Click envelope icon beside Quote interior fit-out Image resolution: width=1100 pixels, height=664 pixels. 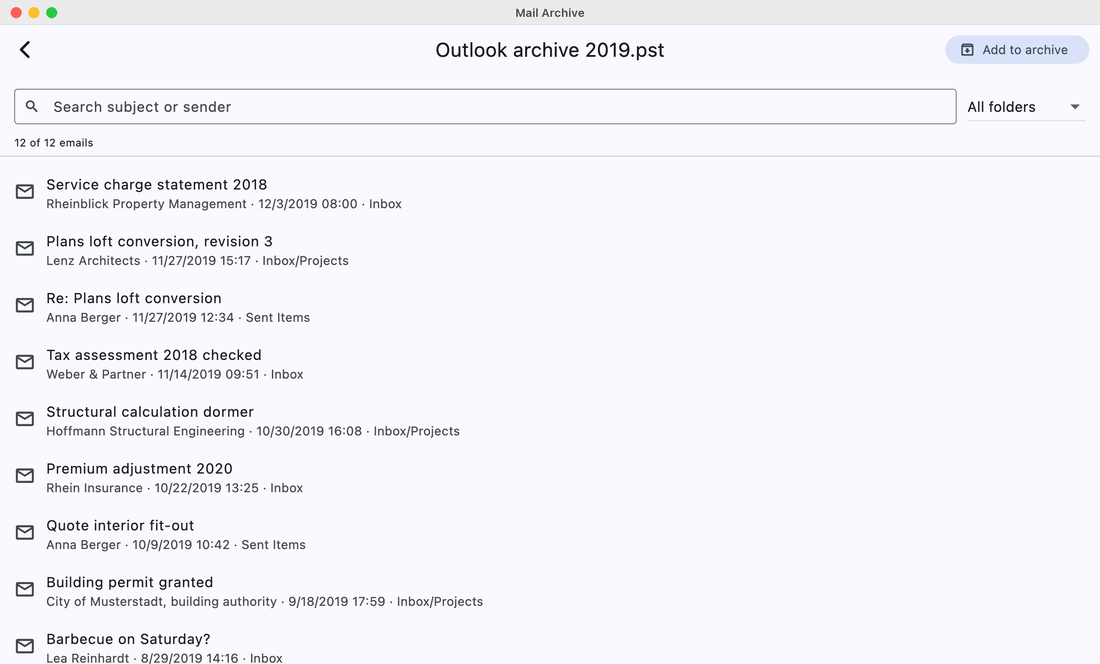(25, 532)
